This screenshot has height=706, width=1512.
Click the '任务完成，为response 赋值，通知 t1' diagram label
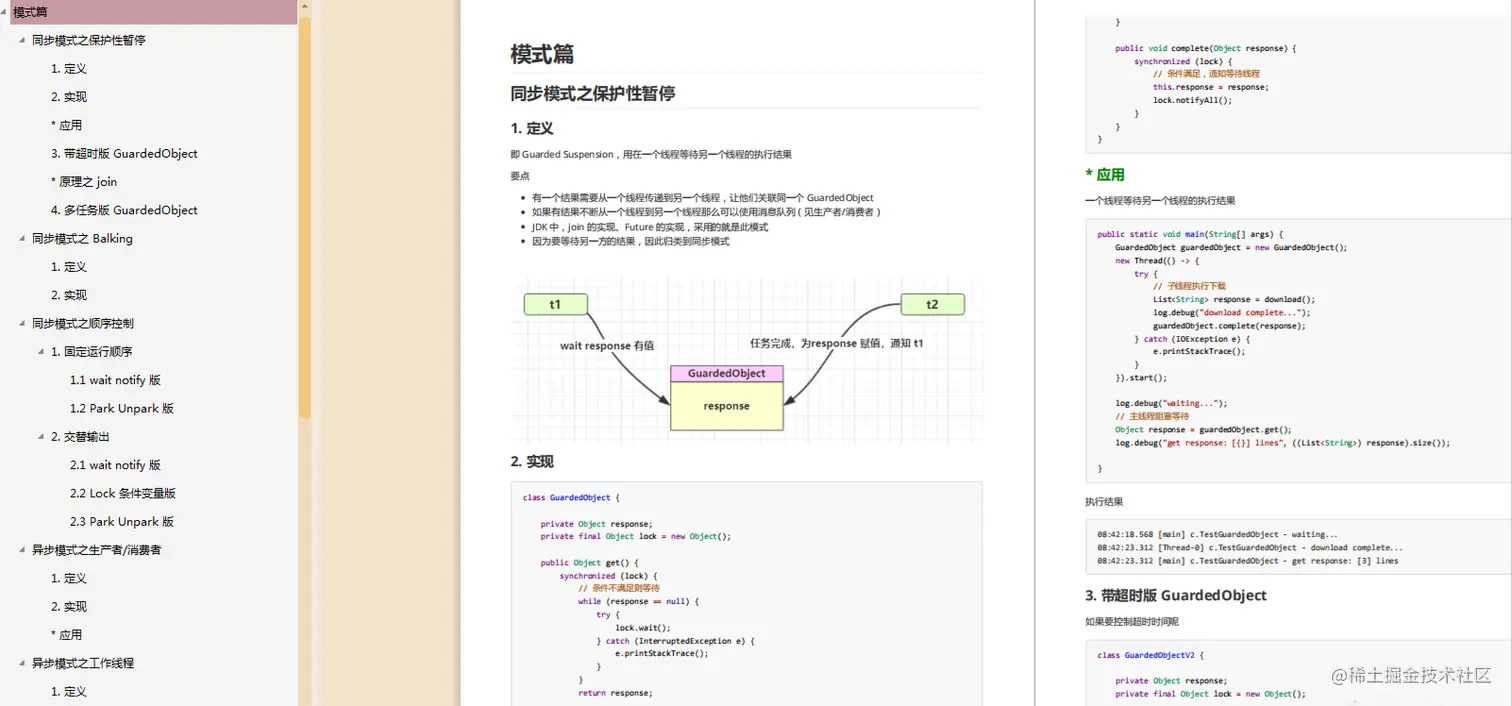point(837,343)
